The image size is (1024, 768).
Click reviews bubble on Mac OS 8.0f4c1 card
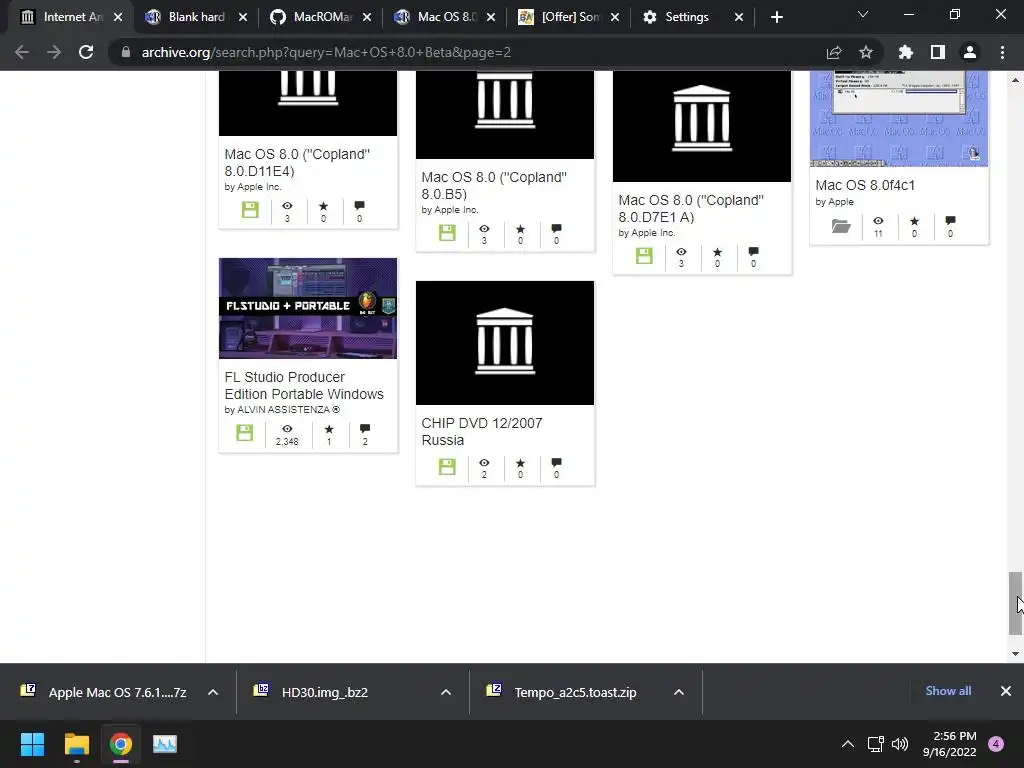[x=950, y=221]
